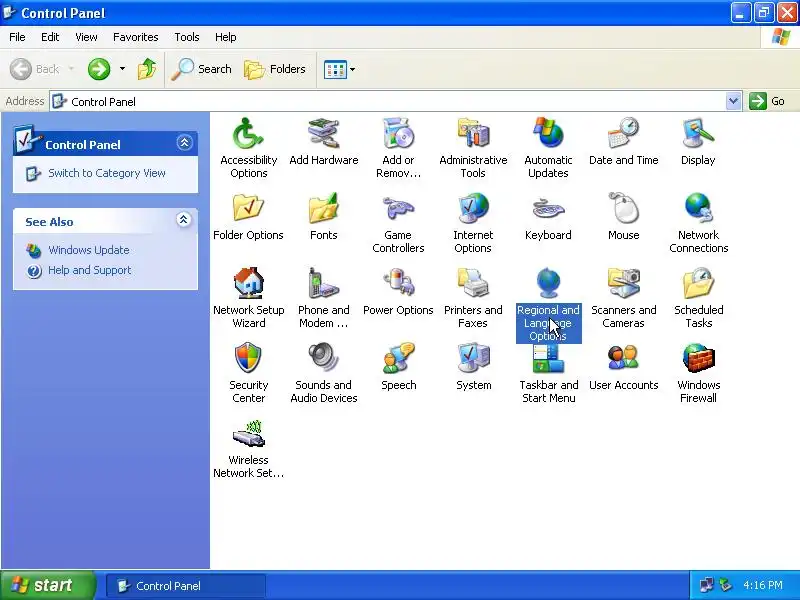Open the Tools menu
This screenshot has height=600, width=800.
pos(187,37)
